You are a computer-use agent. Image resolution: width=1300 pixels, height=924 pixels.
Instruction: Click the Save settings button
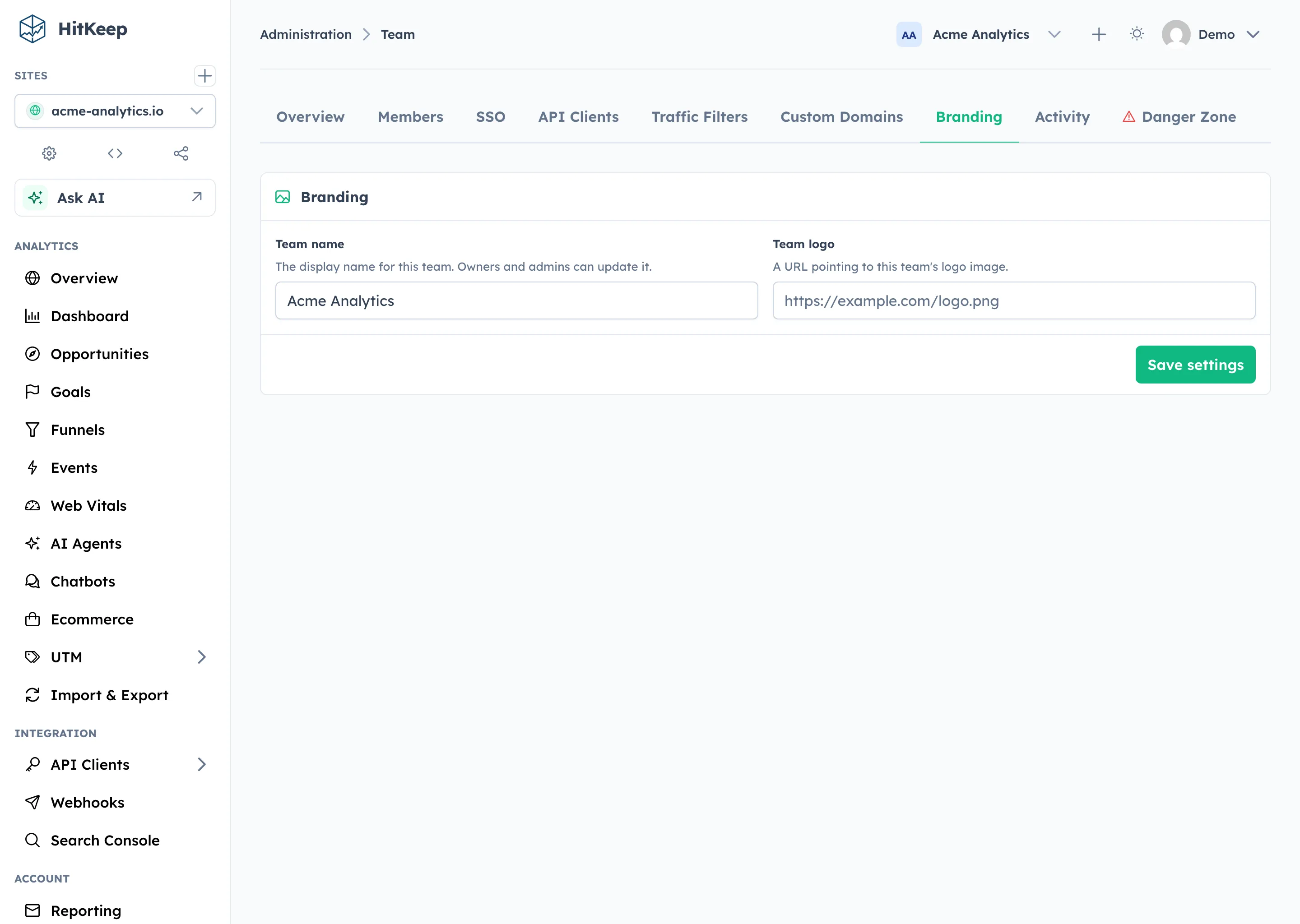pyautogui.click(x=1195, y=364)
